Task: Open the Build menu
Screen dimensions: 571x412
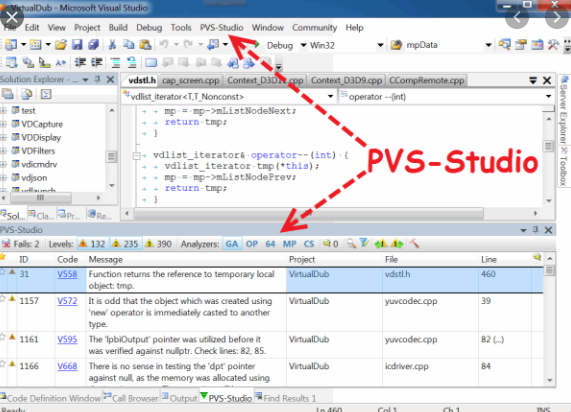Action: click(118, 28)
